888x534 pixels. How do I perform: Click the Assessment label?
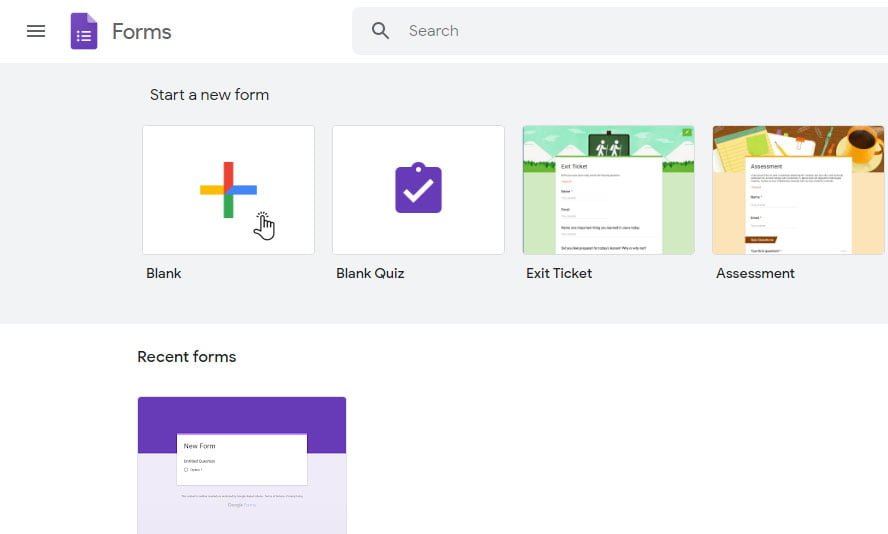tap(755, 274)
